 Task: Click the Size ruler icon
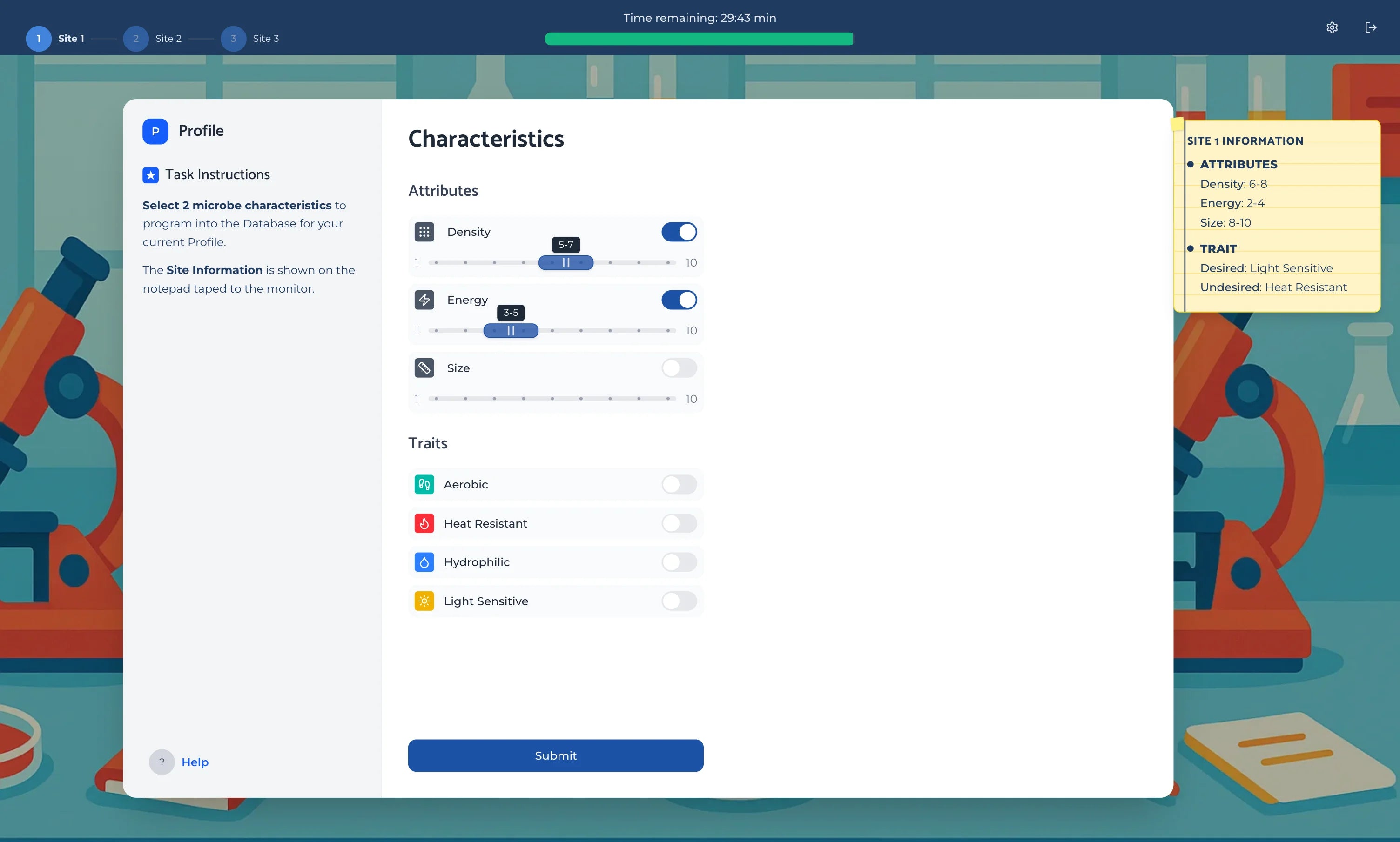pos(424,368)
